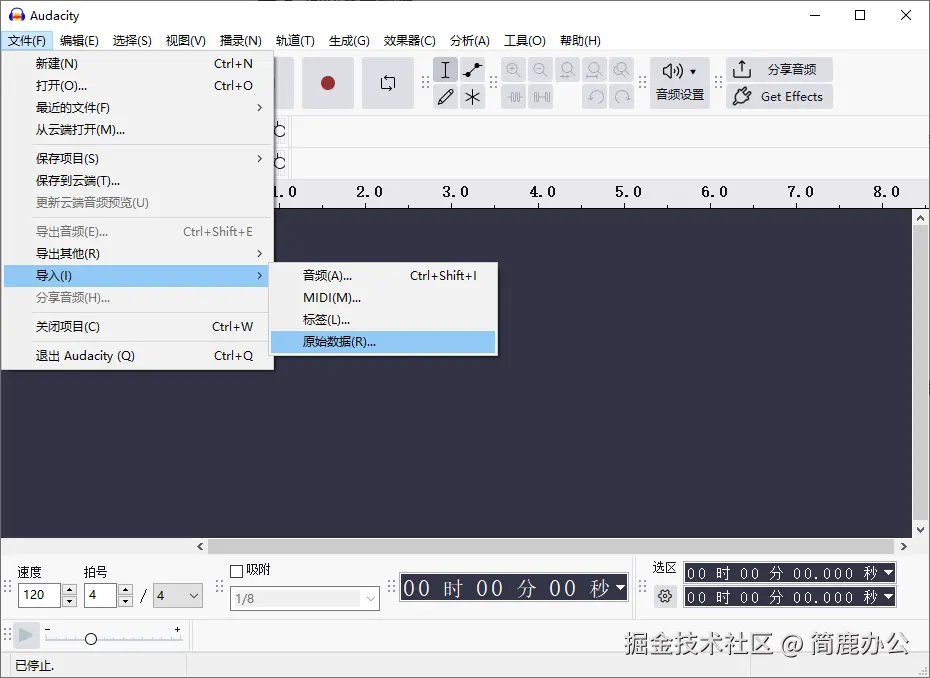Choose 标签(L)... in import submenu
Image resolution: width=930 pixels, height=678 pixels.
(x=383, y=319)
